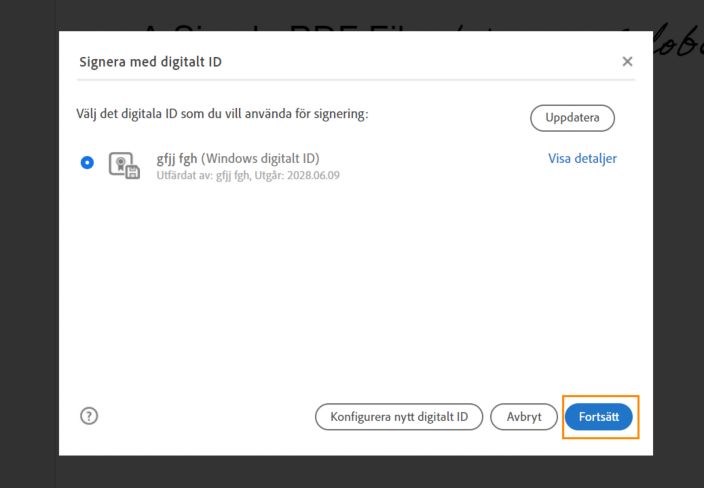Click the certificate icon beside gfjj fgh
This screenshot has height=488, width=704.
pos(124,166)
